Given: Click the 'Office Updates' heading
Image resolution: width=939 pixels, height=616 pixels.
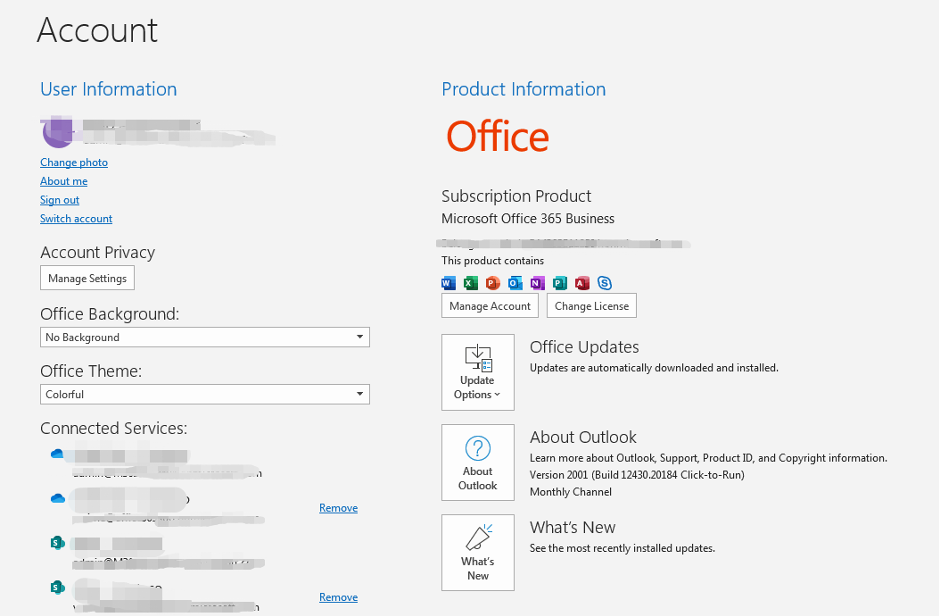Looking at the screenshot, I should coord(584,347).
